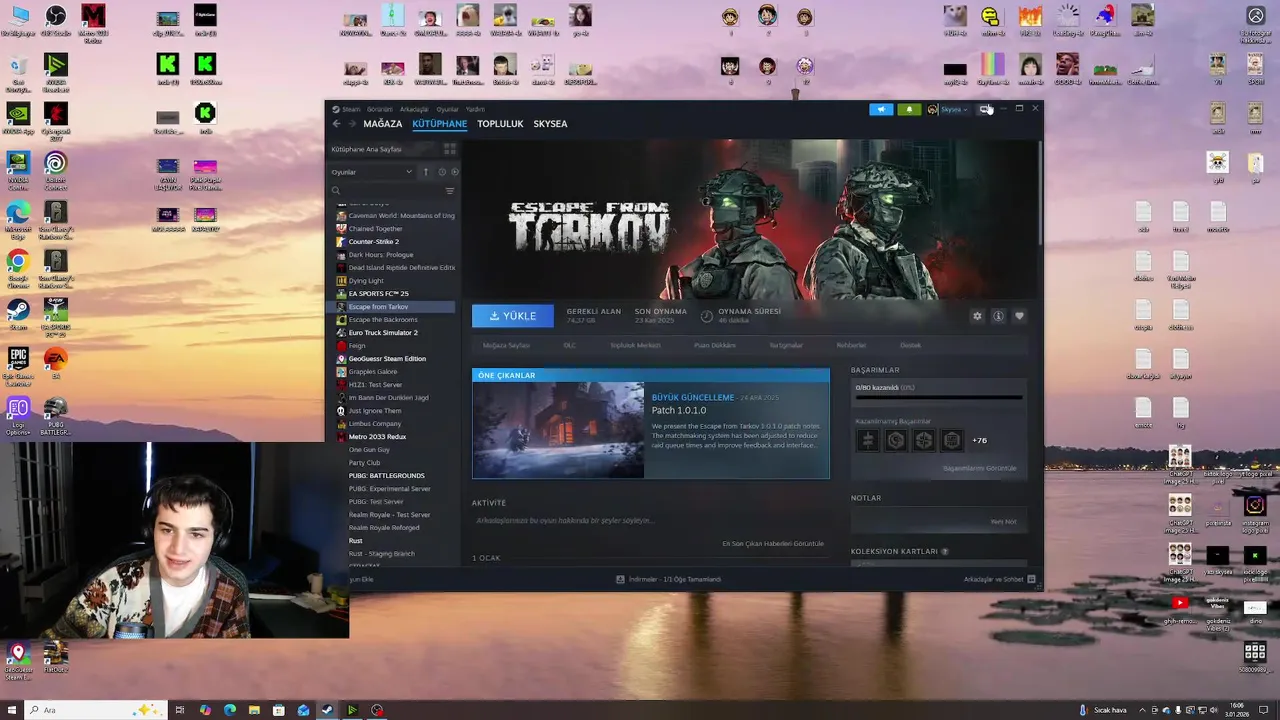Click the blue YÜKLE install button
The image size is (1280, 720).
[x=512, y=316]
